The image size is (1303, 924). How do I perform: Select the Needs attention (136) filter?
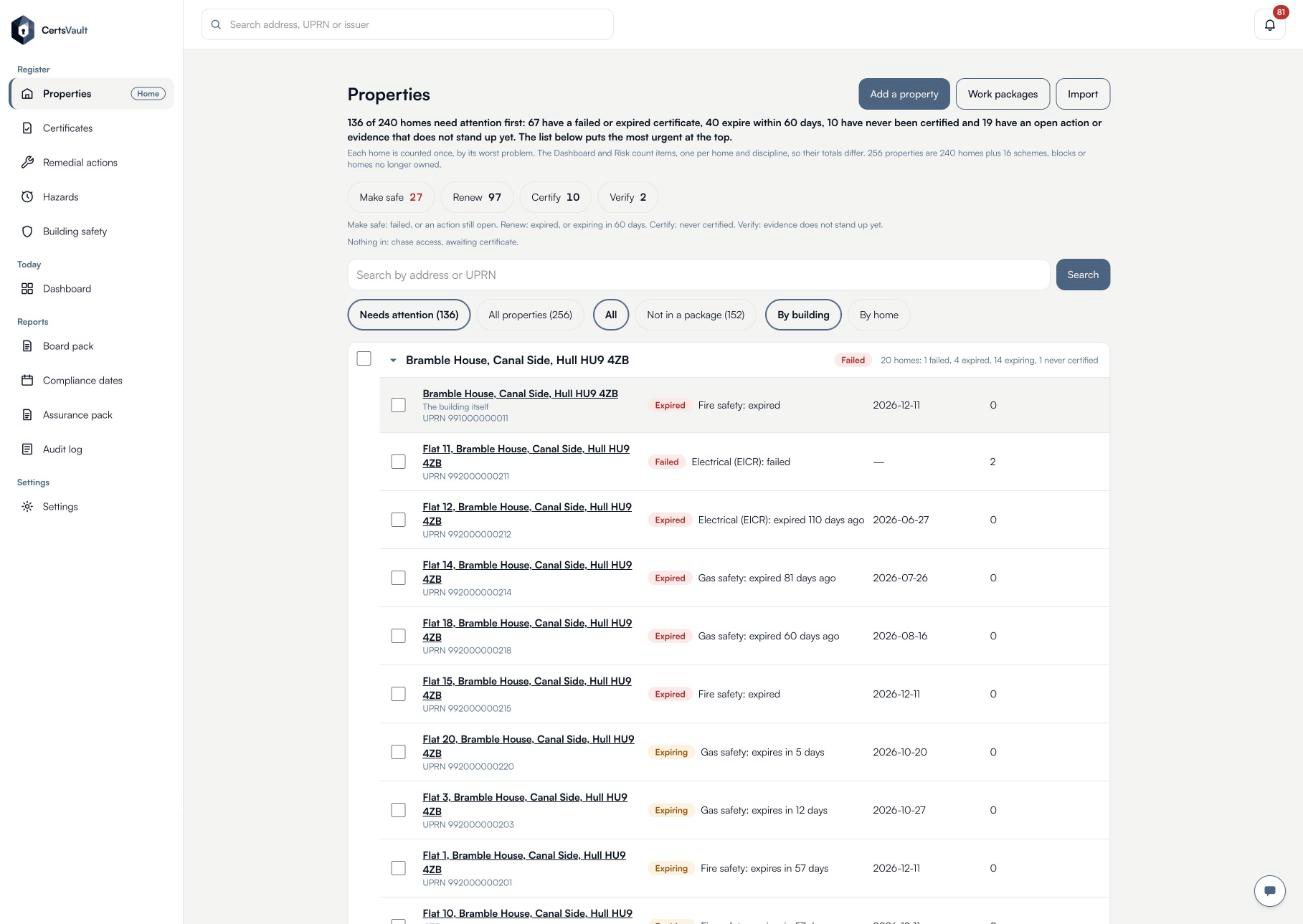[x=409, y=315]
